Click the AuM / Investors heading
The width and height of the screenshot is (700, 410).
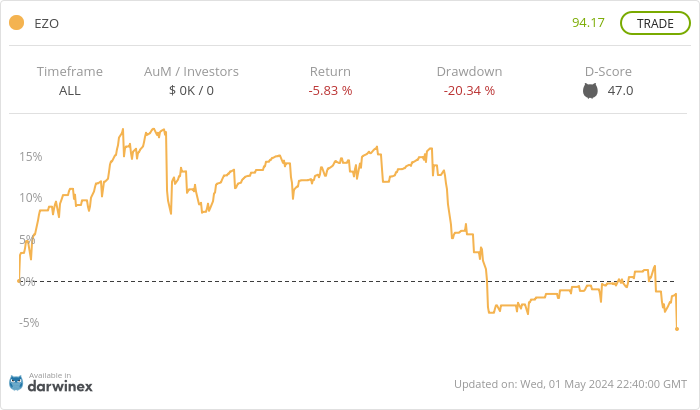[191, 72]
